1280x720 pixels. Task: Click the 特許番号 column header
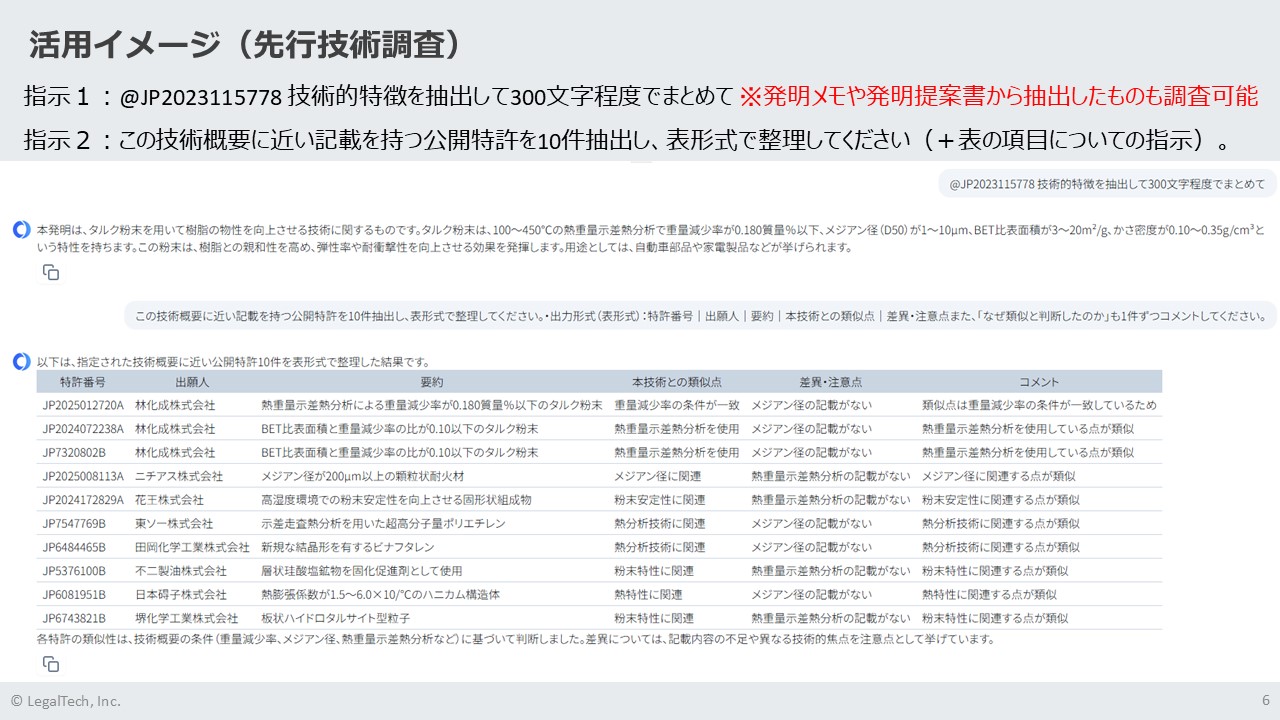click(82, 382)
